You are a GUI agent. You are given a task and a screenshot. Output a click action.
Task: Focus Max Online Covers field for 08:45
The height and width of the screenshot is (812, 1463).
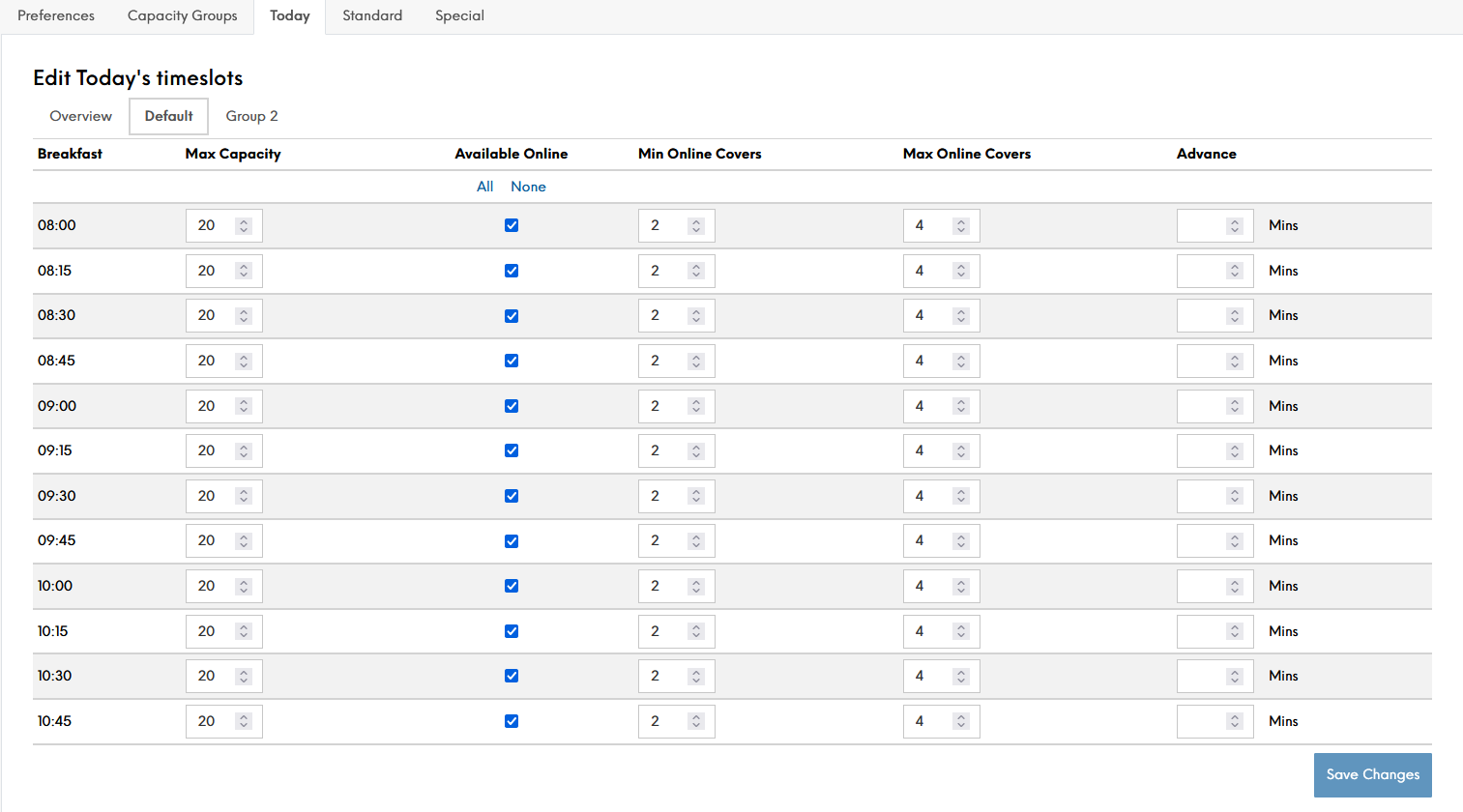[x=941, y=361]
